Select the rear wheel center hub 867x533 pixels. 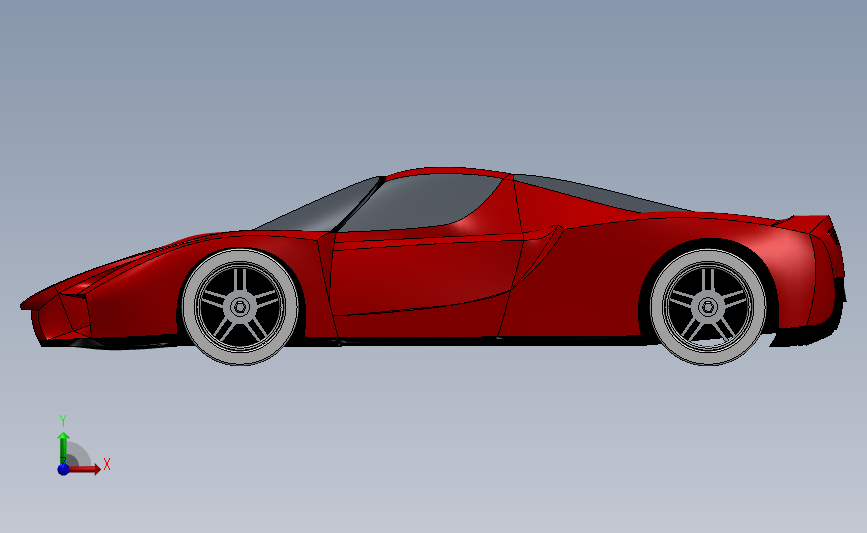(708, 307)
